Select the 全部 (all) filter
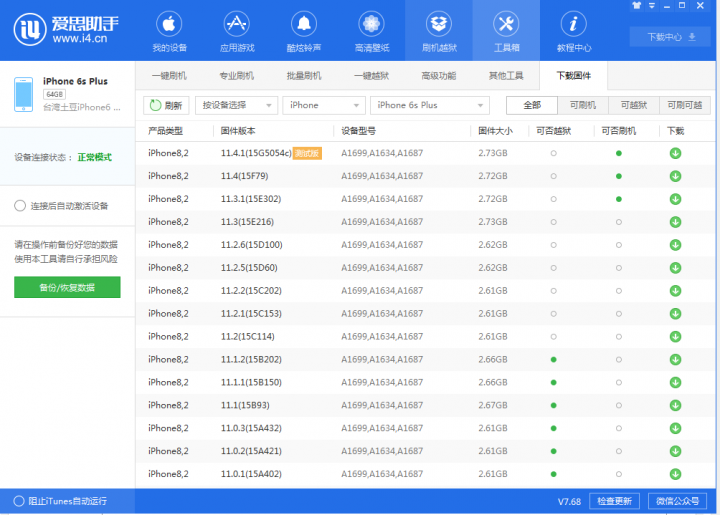This screenshot has height=515, width=720. (532, 105)
